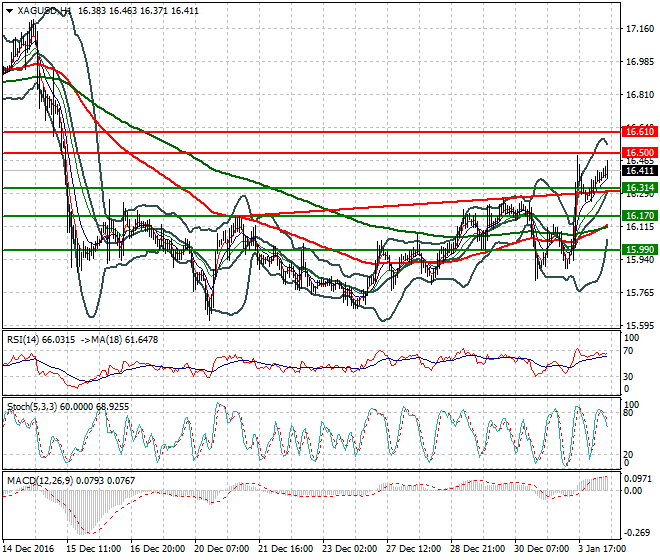This screenshot has height=560, width=660.
Task: Click the RSI(14) 66.0315 indicator label
Action: point(41,339)
